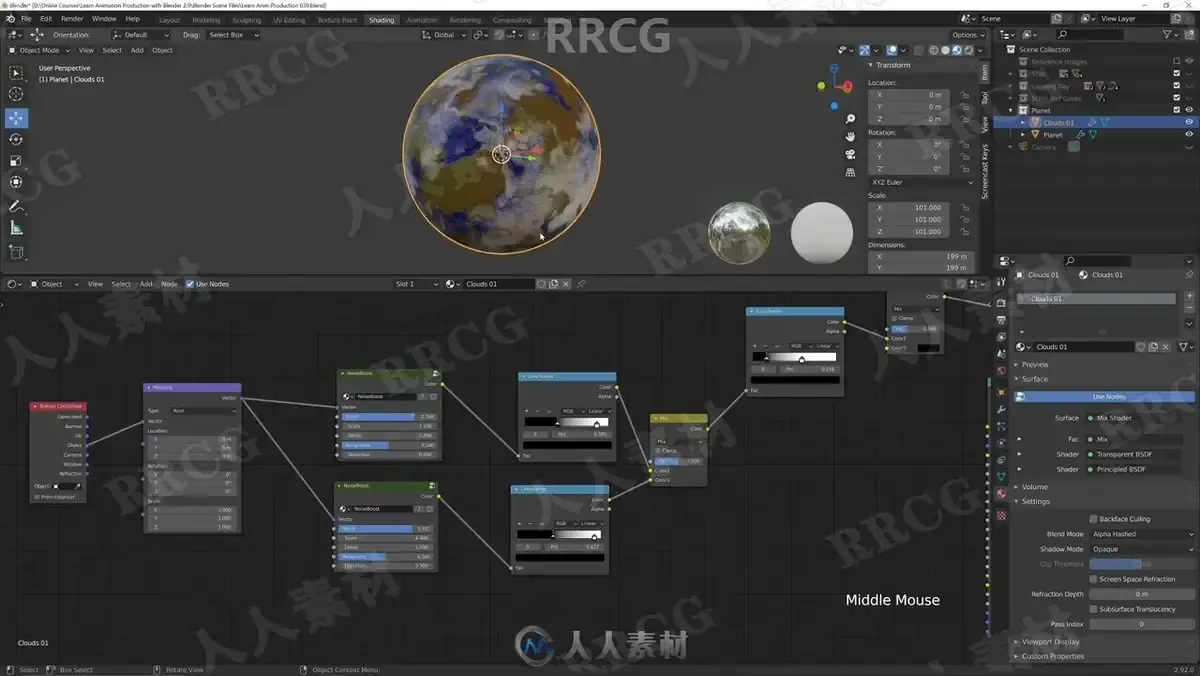Click the Refraction Depth field
The width and height of the screenshot is (1200, 676).
(1141, 594)
